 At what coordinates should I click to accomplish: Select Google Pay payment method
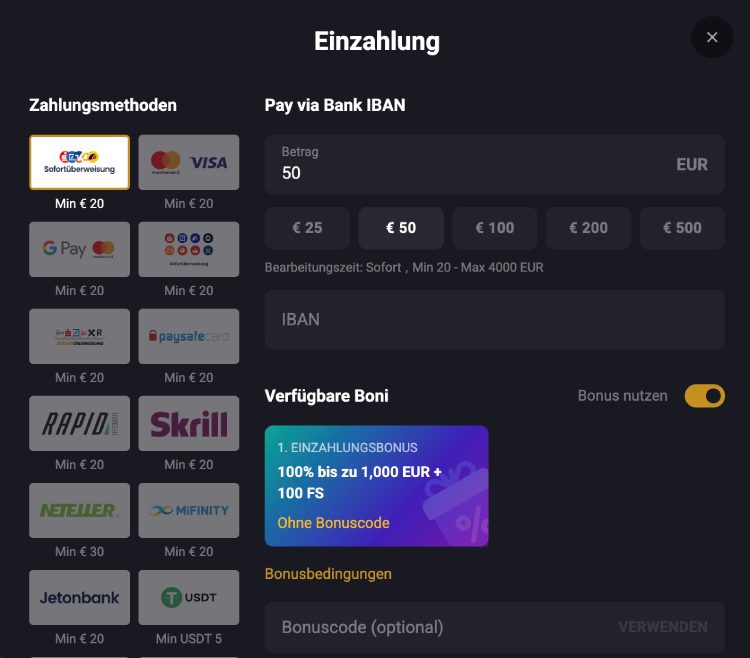tap(79, 249)
